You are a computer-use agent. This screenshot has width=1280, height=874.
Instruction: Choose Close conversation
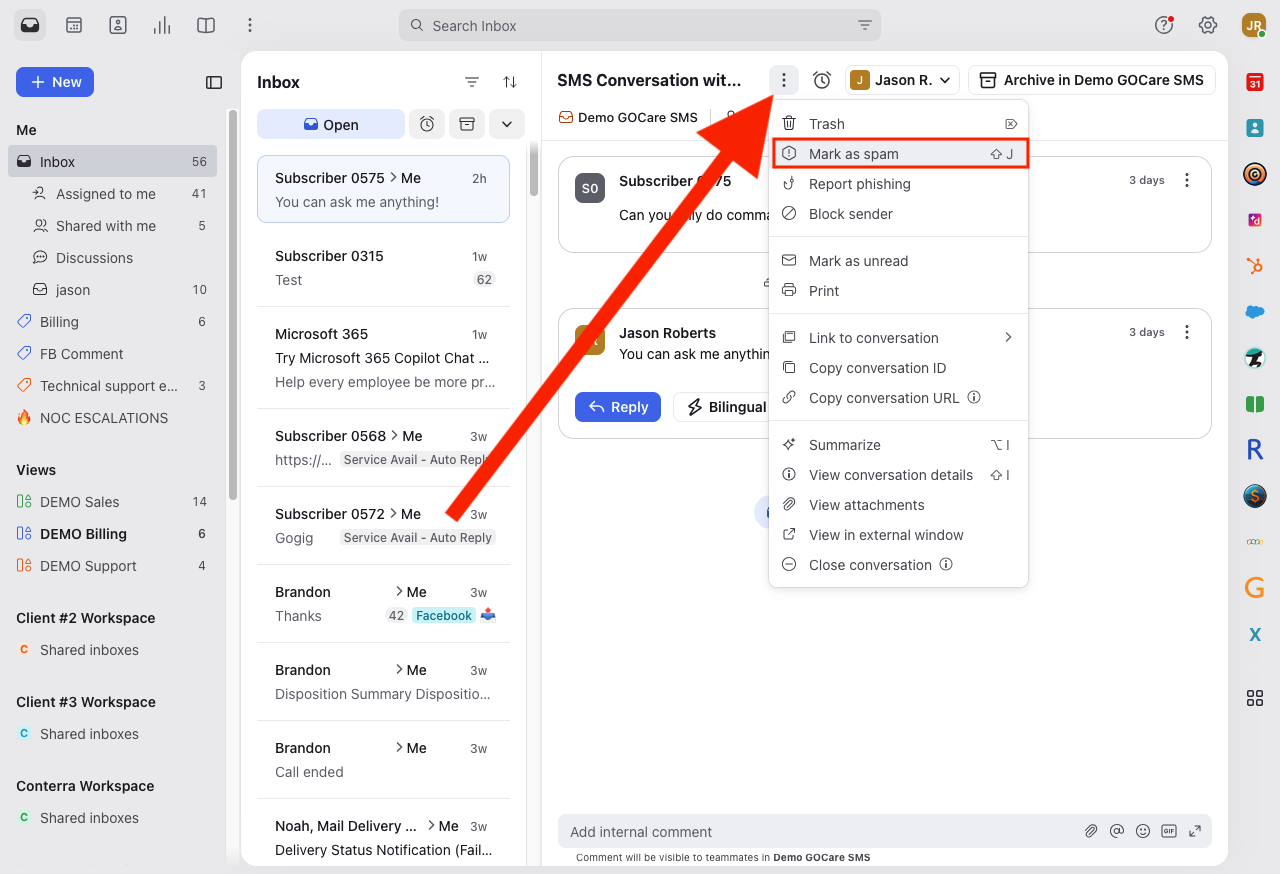(x=898, y=565)
